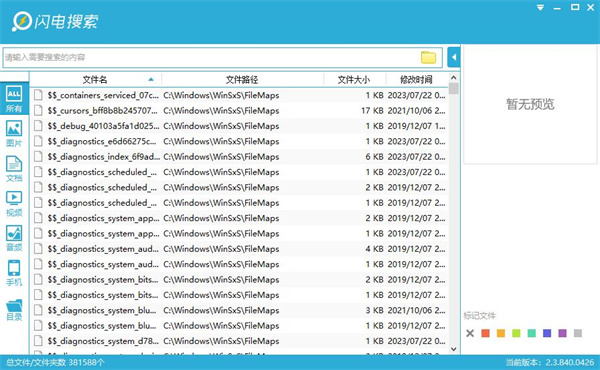Click the scrollbar up arrow
The width and height of the screenshot is (600, 370).
click(454, 78)
